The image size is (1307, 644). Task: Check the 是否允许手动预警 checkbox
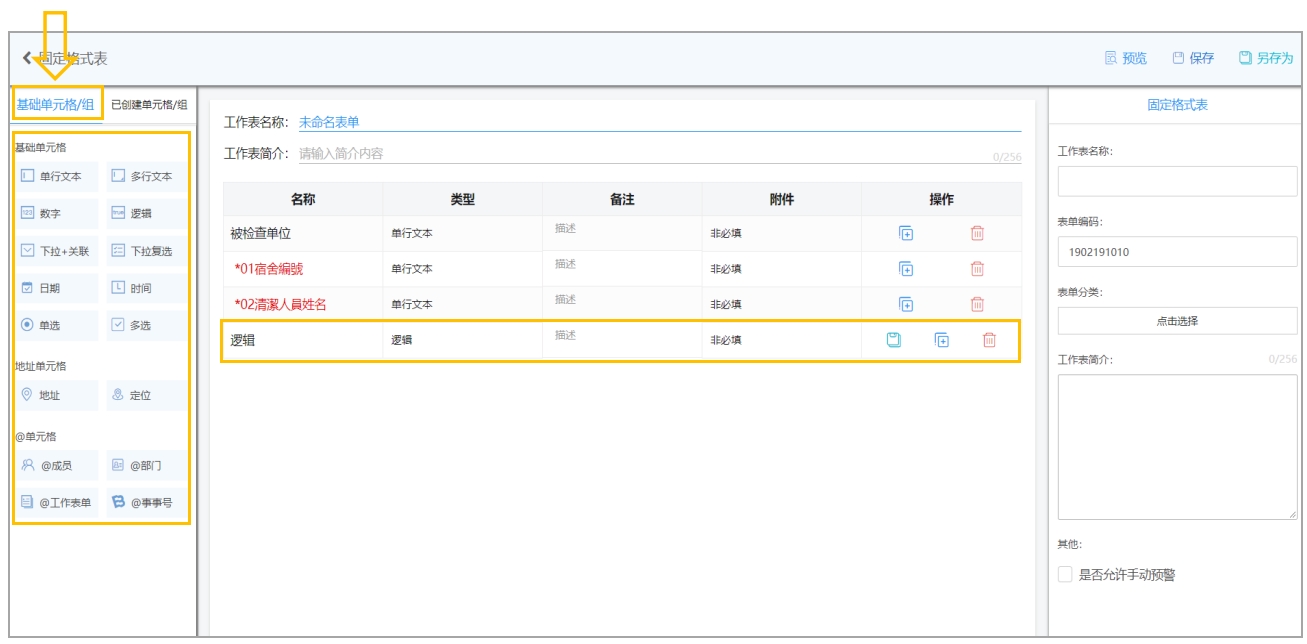tap(1065, 575)
